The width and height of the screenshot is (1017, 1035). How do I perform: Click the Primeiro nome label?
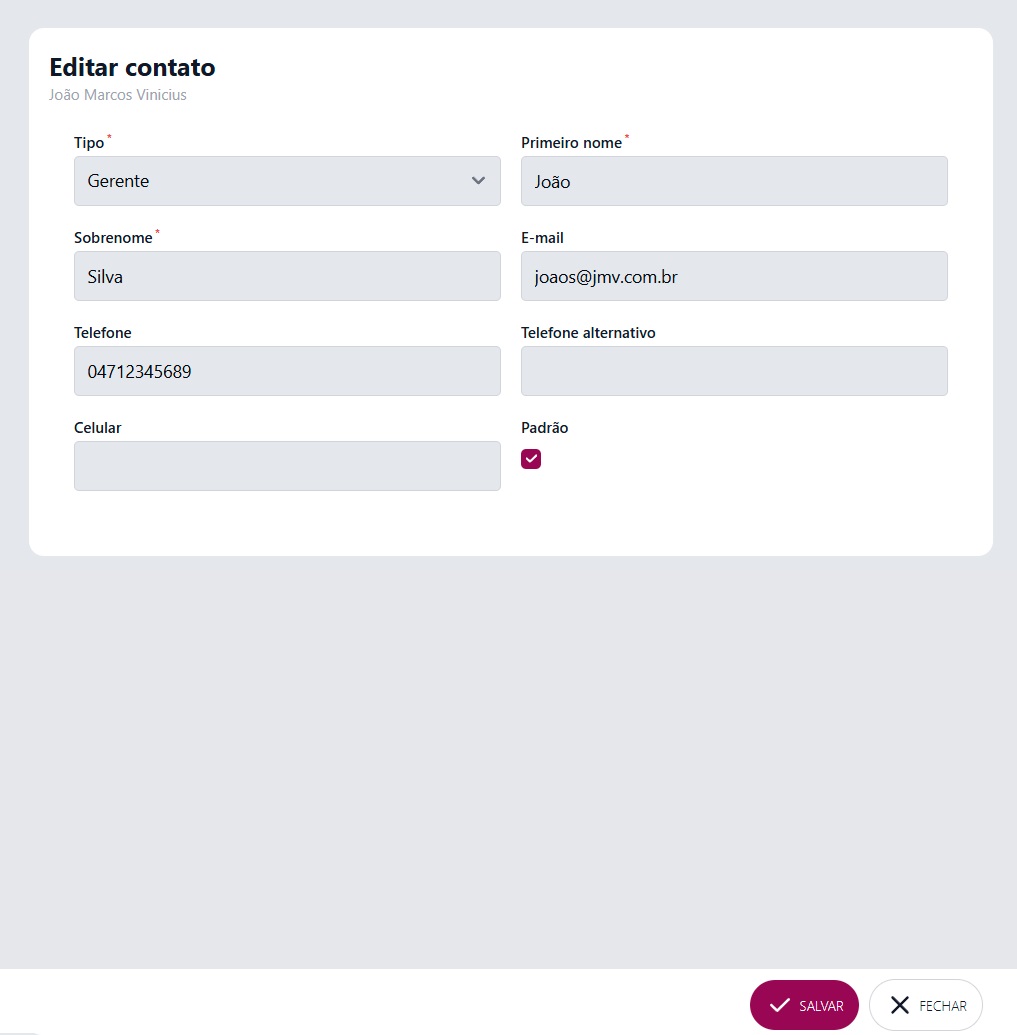[572, 143]
